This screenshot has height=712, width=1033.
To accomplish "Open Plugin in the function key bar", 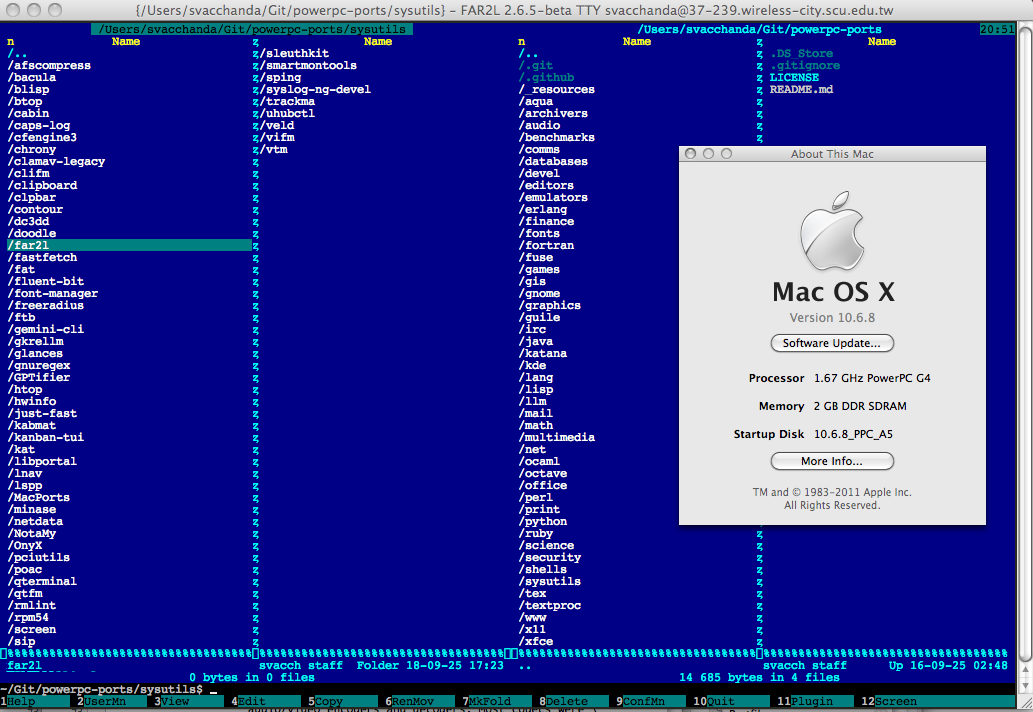I will click(811, 702).
